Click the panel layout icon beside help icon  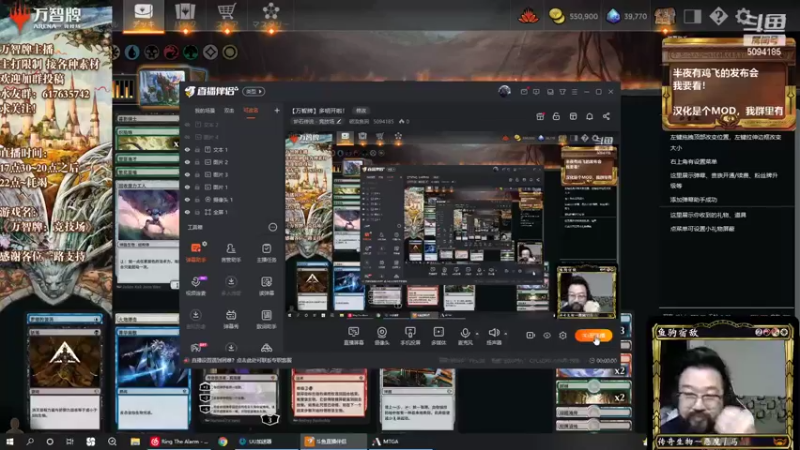click(x=692, y=16)
